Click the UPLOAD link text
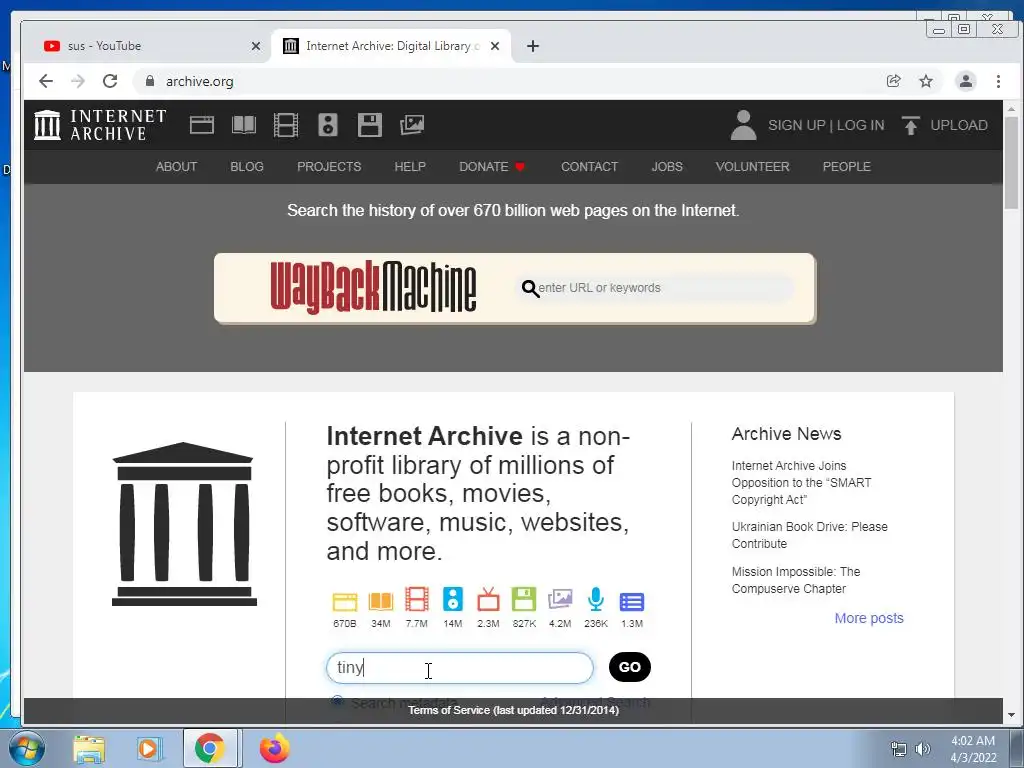 tap(959, 125)
